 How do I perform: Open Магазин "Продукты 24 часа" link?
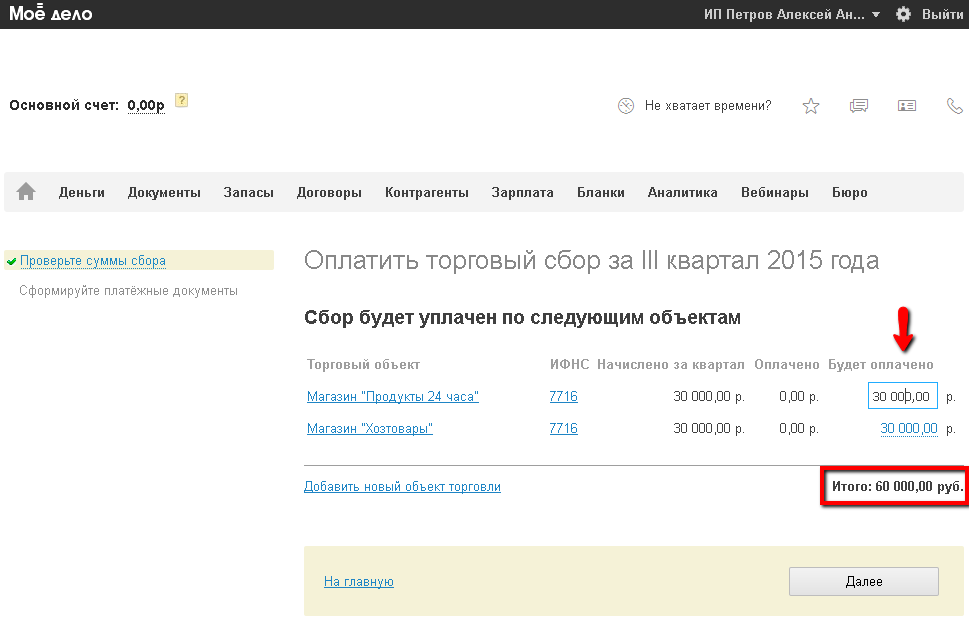[393, 397]
